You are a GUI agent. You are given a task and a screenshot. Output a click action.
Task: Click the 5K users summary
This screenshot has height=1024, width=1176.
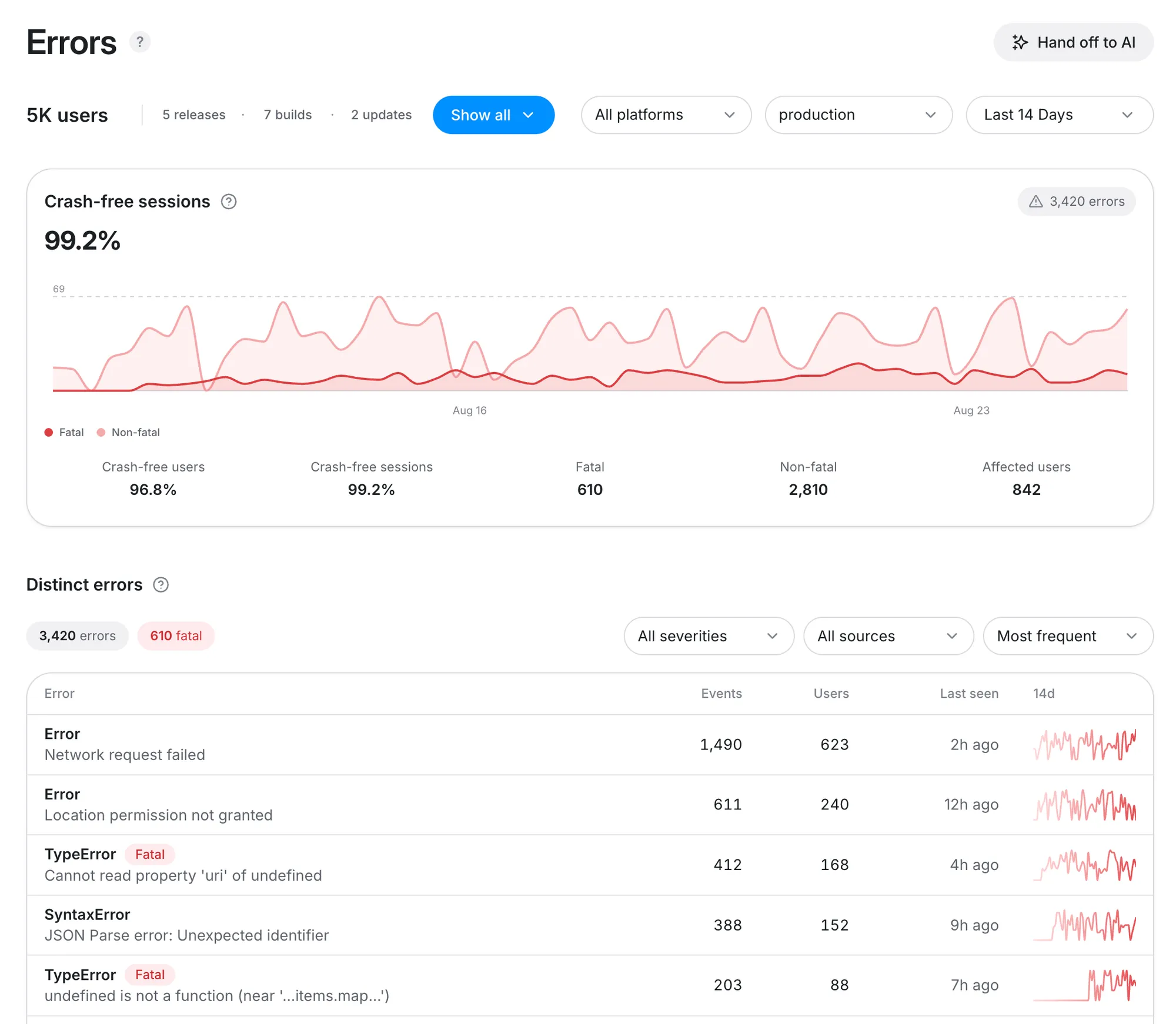tap(67, 115)
